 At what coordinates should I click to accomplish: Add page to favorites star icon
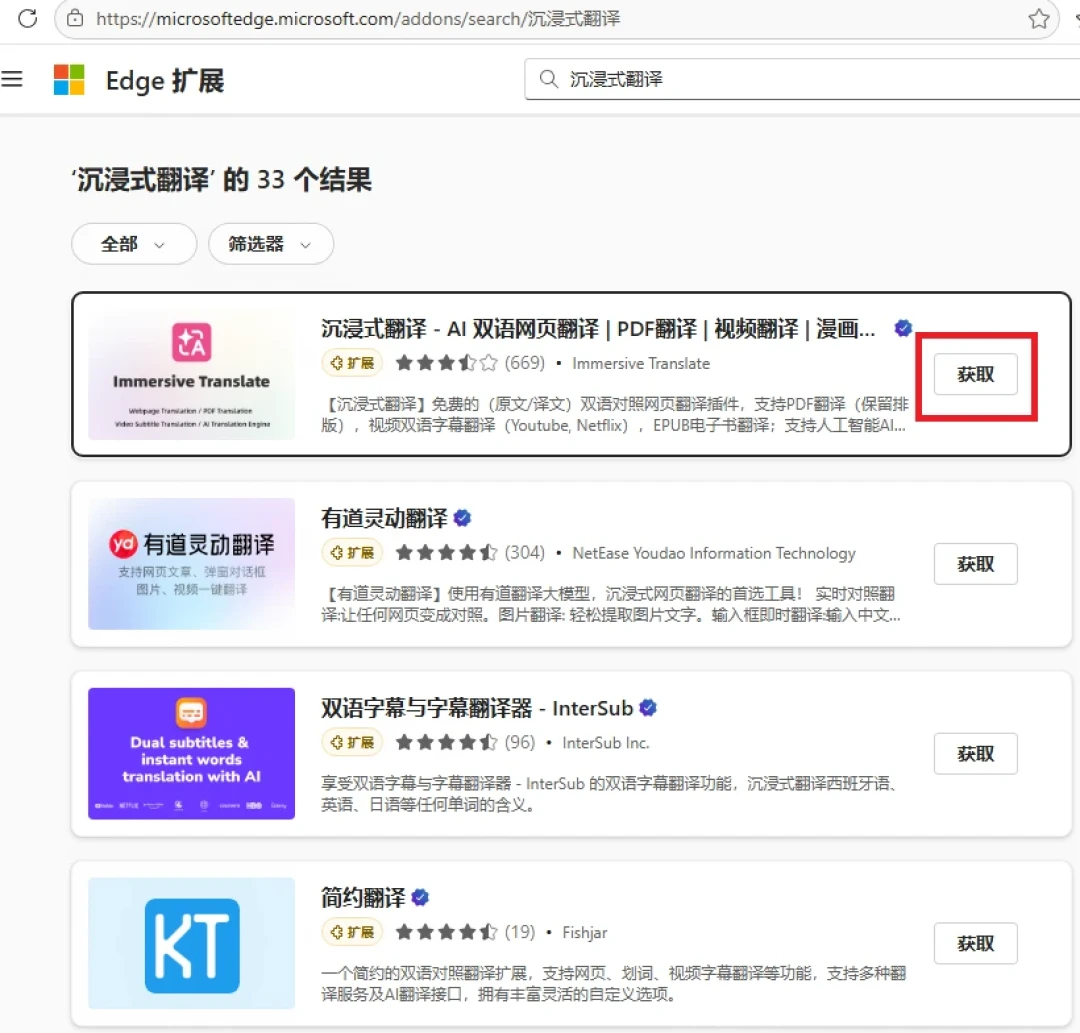(x=1039, y=19)
